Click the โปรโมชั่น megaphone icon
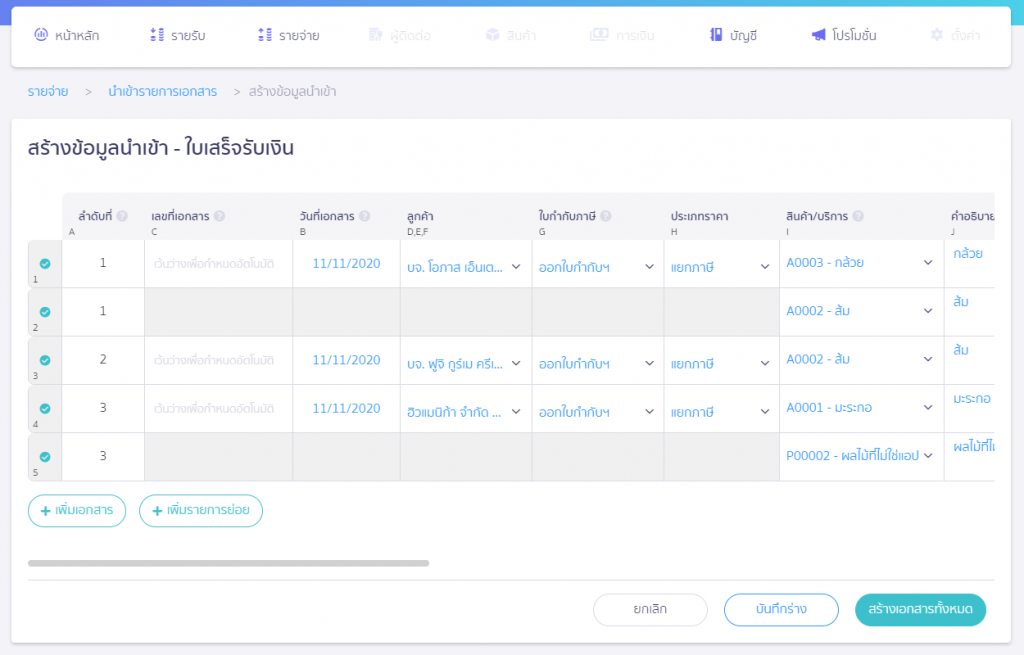Image resolution: width=1024 pixels, height=655 pixels. pyautogui.click(x=819, y=35)
